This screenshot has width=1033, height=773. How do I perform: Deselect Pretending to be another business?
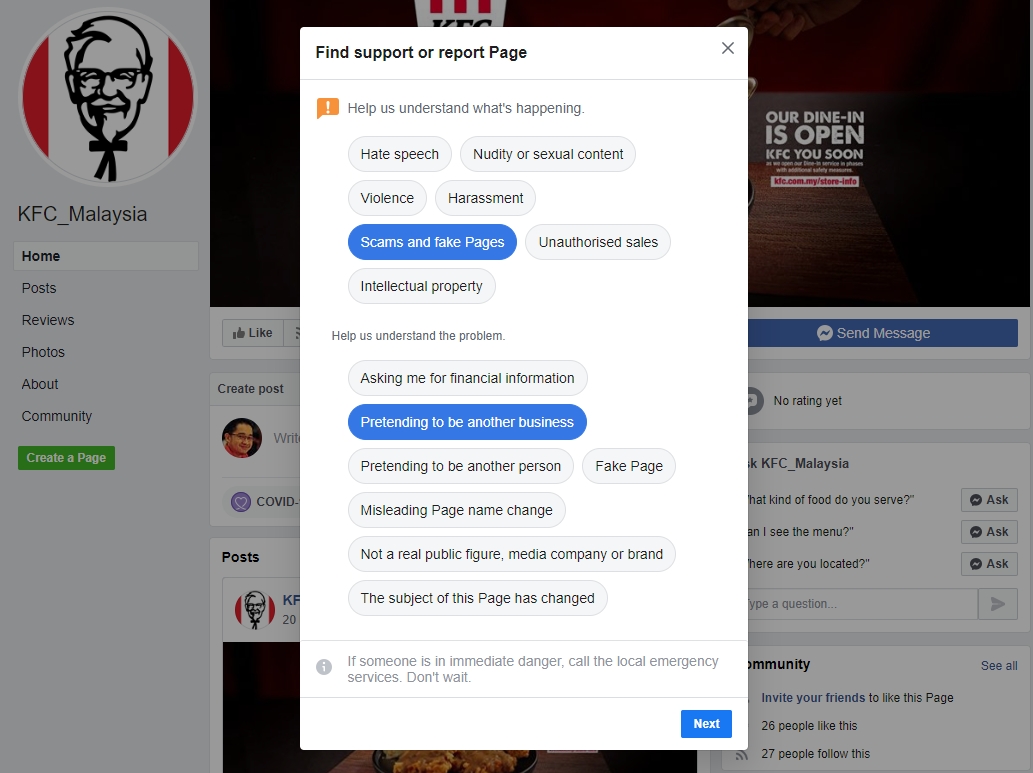coord(467,422)
